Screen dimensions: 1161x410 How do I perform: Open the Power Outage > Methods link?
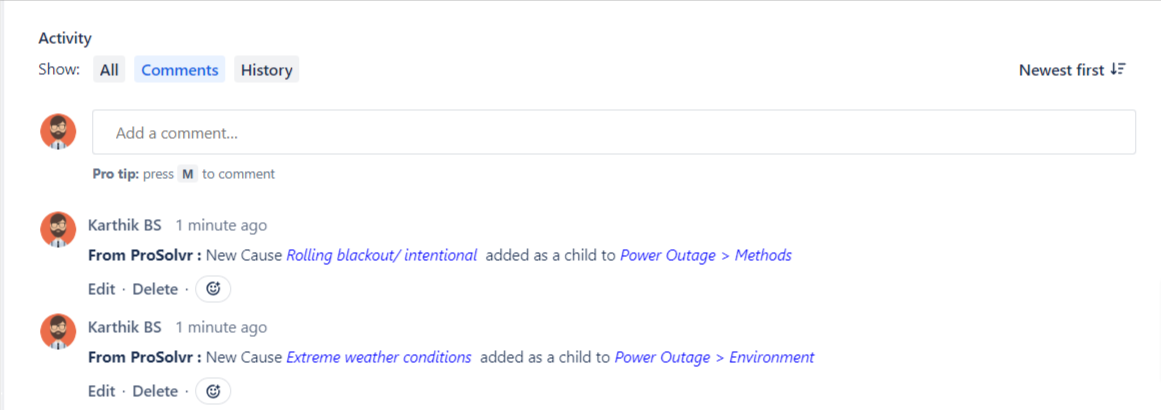[706, 255]
